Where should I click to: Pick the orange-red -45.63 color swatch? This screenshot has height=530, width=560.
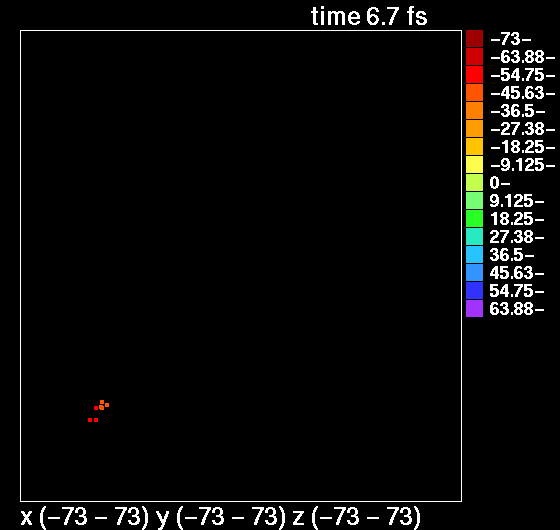[x=474, y=92]
